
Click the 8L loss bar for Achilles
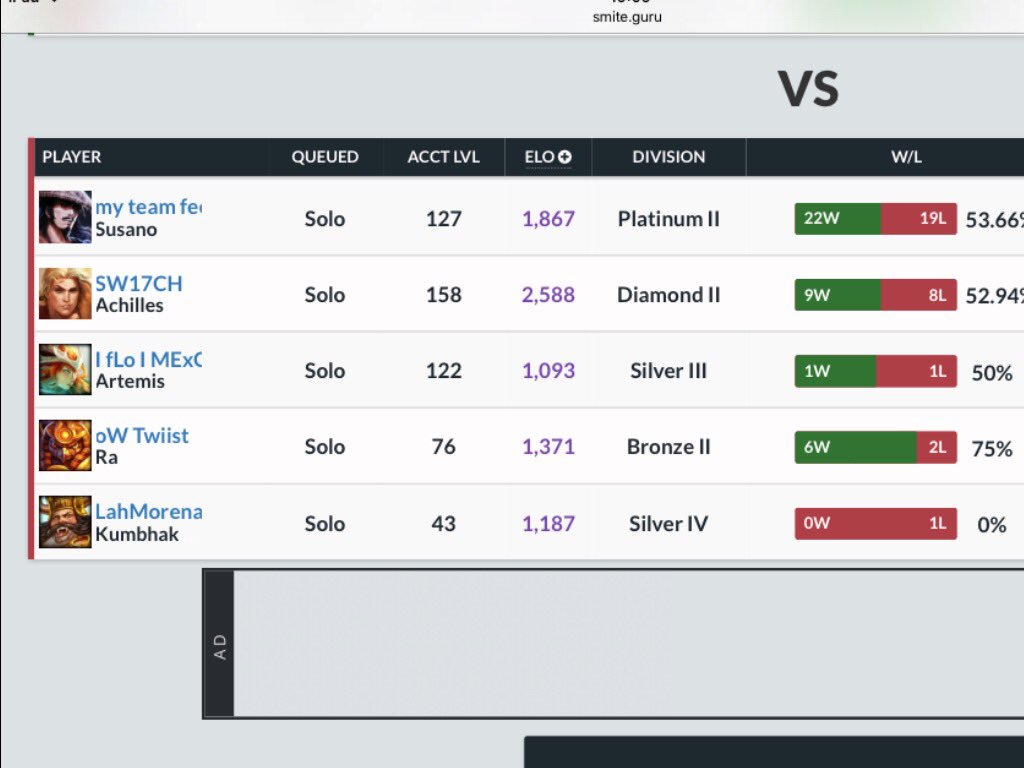[919, 295]
